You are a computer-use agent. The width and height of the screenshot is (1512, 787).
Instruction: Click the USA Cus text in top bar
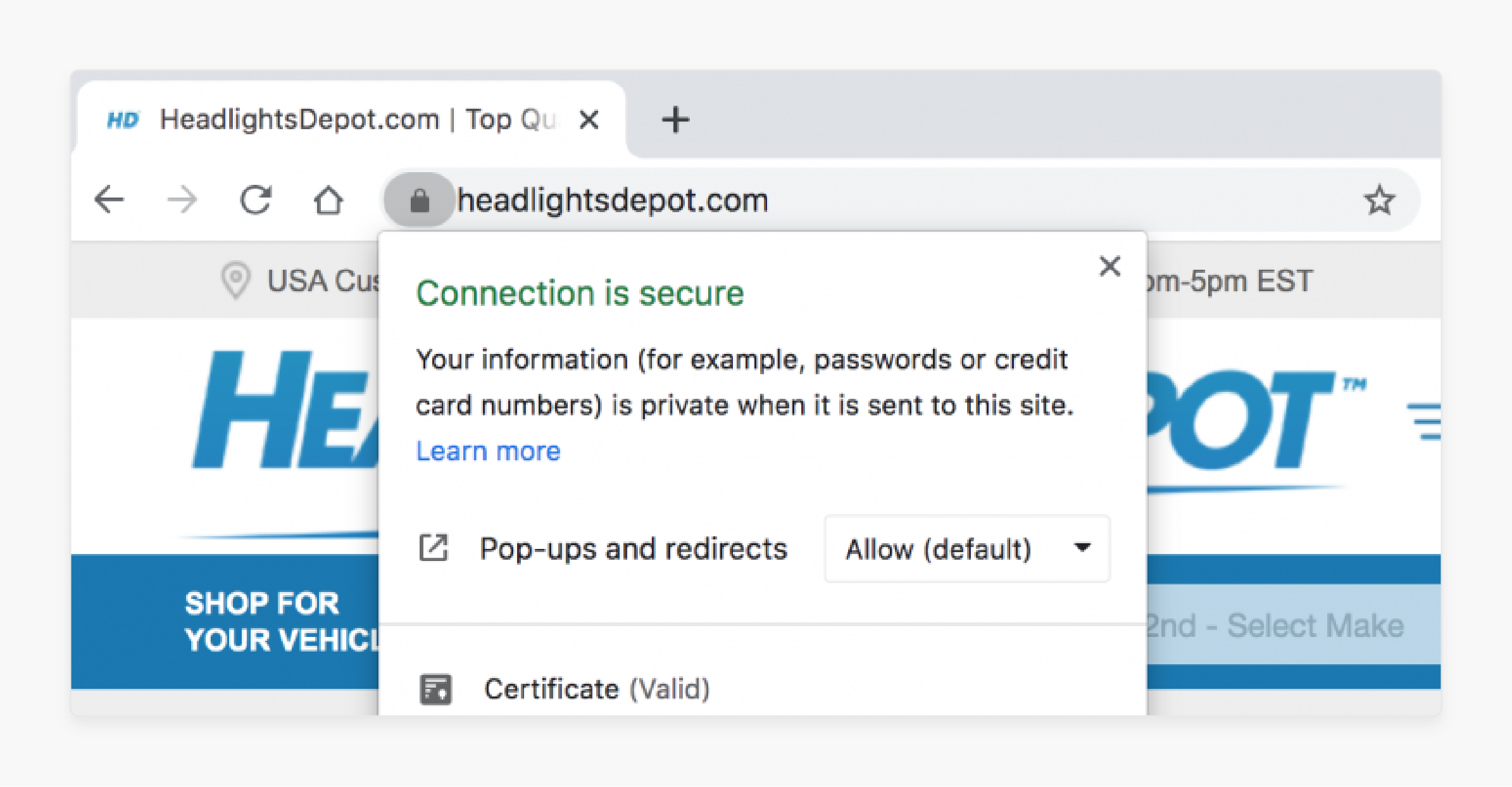pos(323,281)
